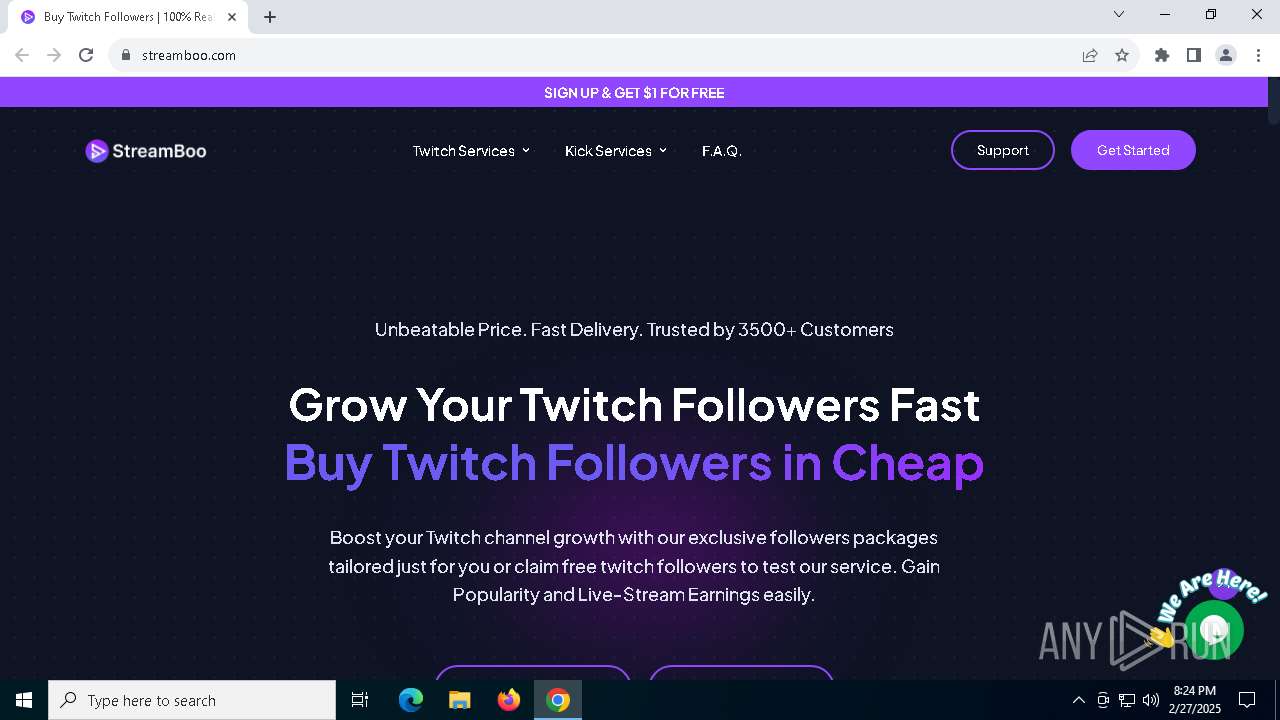Bookmark this page with the star icon

coord(1122,55)
